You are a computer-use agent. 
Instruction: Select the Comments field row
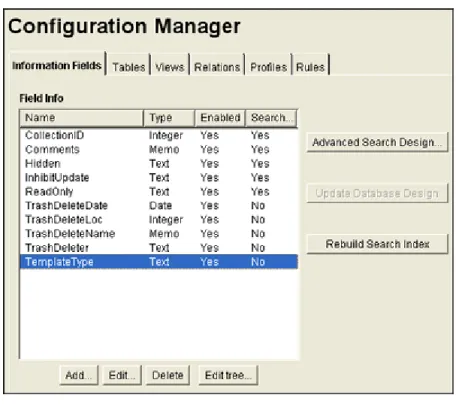pos(159,149)
